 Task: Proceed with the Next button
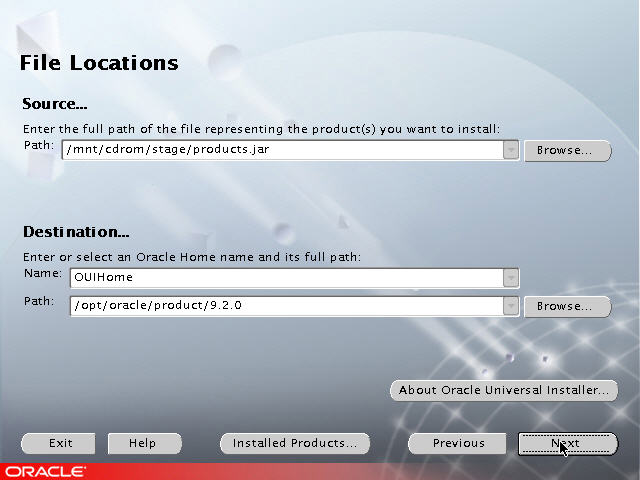click(x=568, y=444)
